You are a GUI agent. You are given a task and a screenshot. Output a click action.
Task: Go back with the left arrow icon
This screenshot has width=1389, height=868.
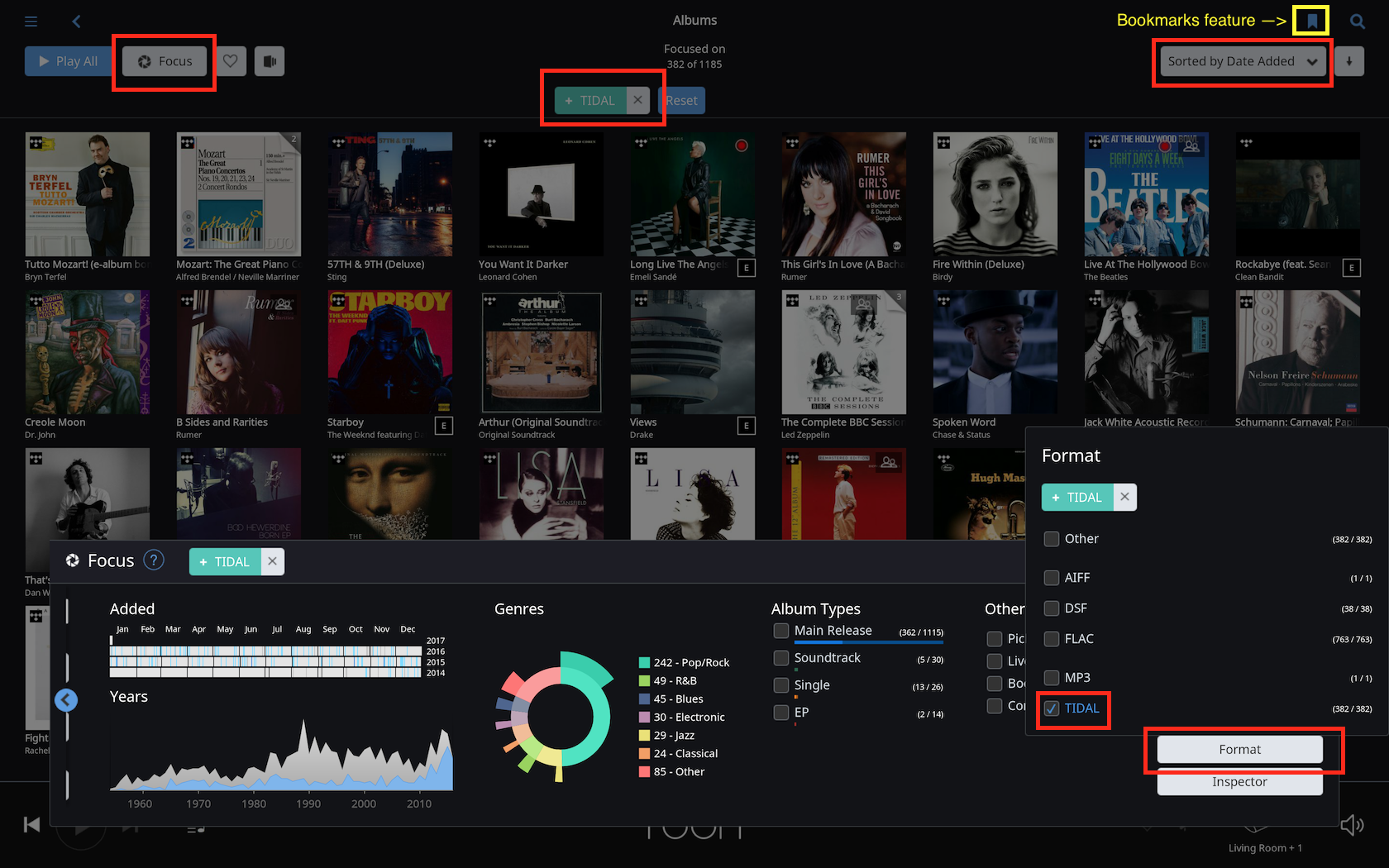coord(76,21)
